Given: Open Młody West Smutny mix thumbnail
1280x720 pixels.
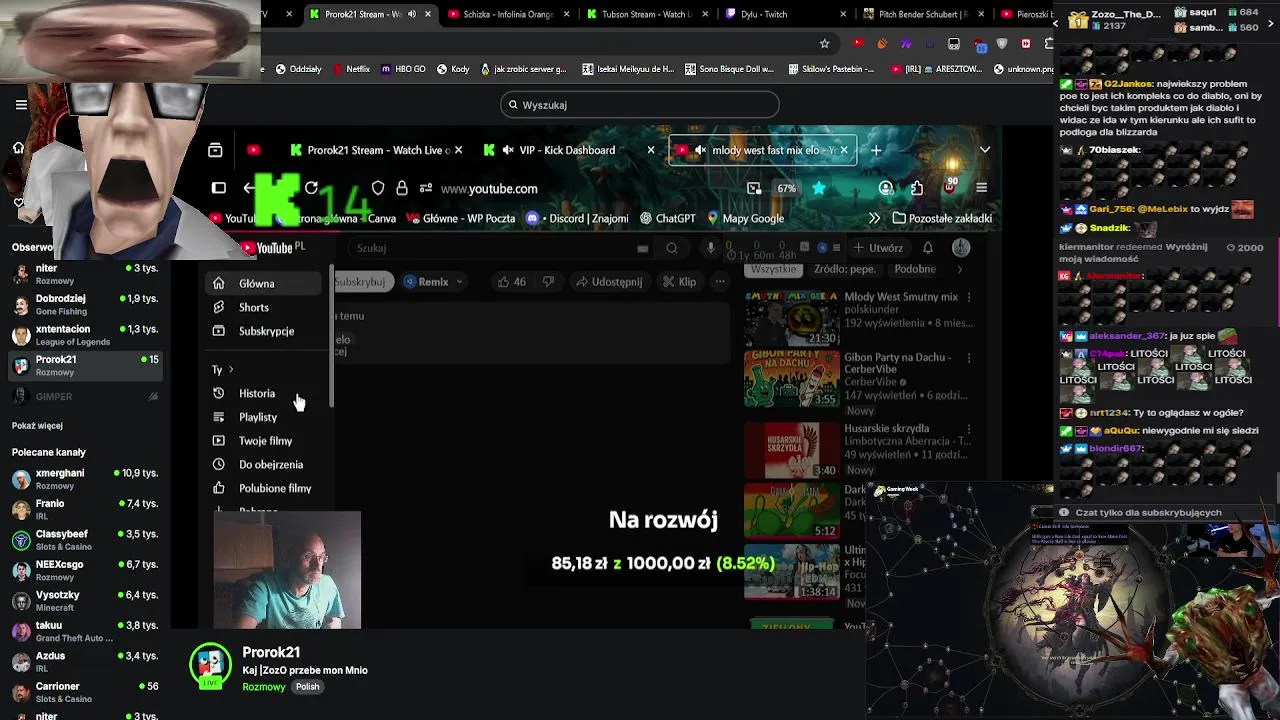Looking at the screenshot, I should 791,318.
